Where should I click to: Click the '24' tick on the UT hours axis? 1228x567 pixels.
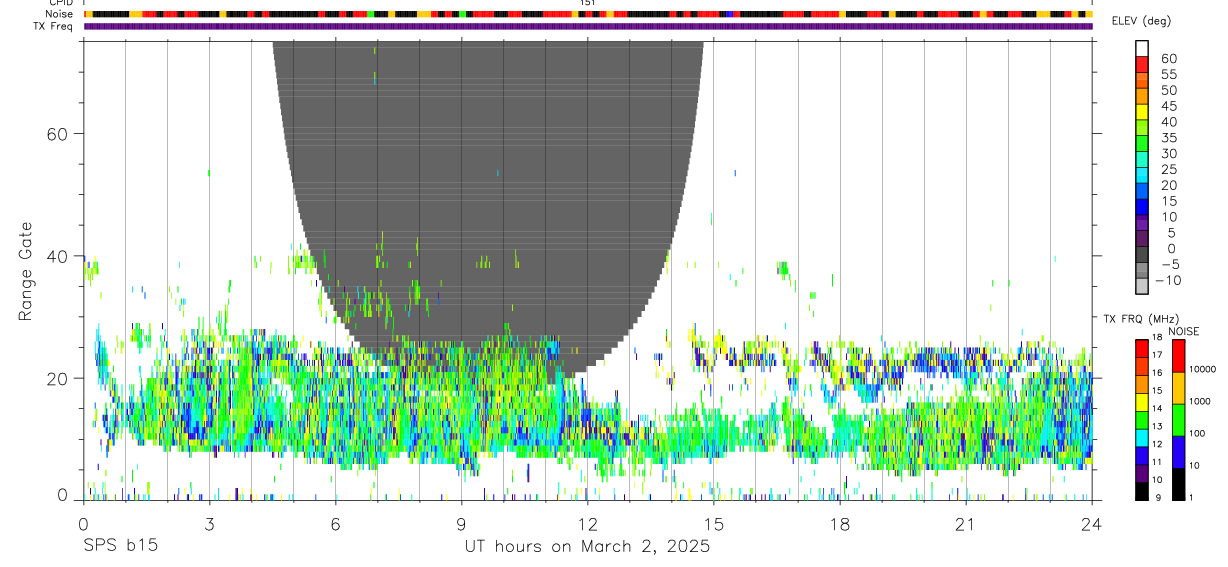point(1092,524)
